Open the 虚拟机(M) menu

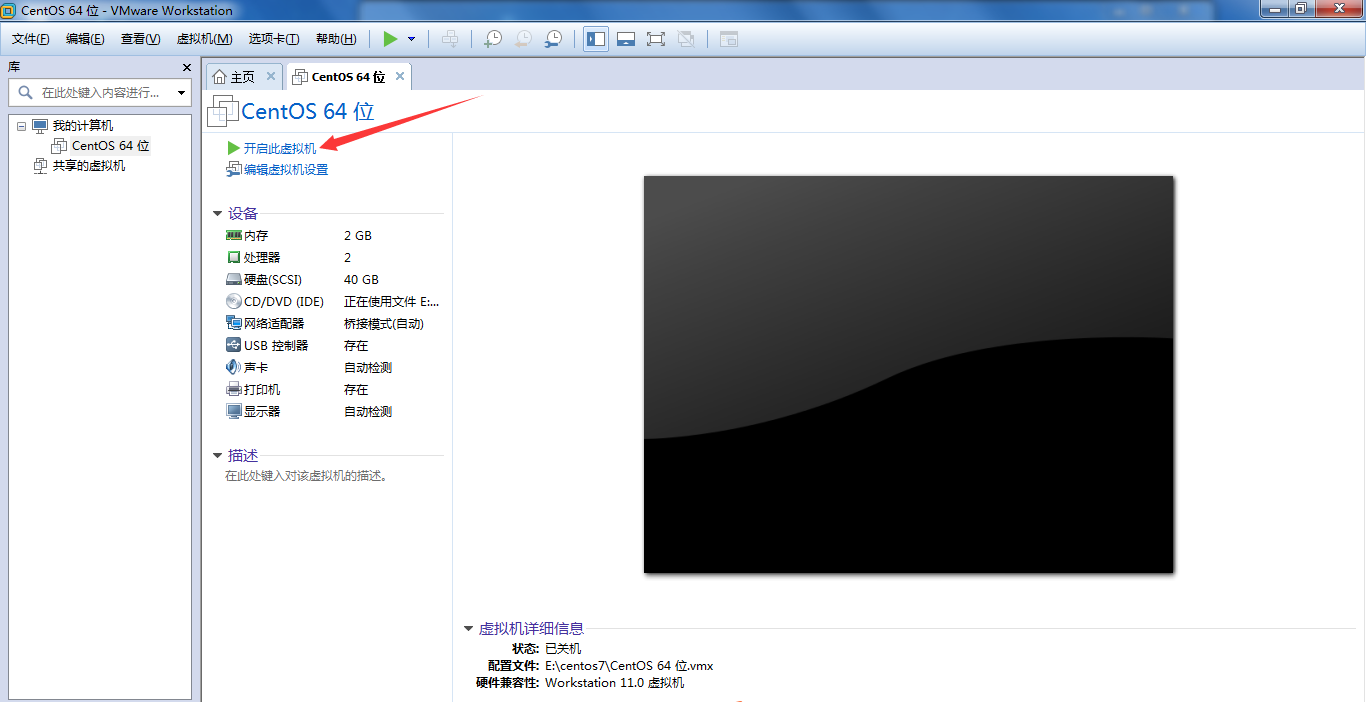click(204, 39)
